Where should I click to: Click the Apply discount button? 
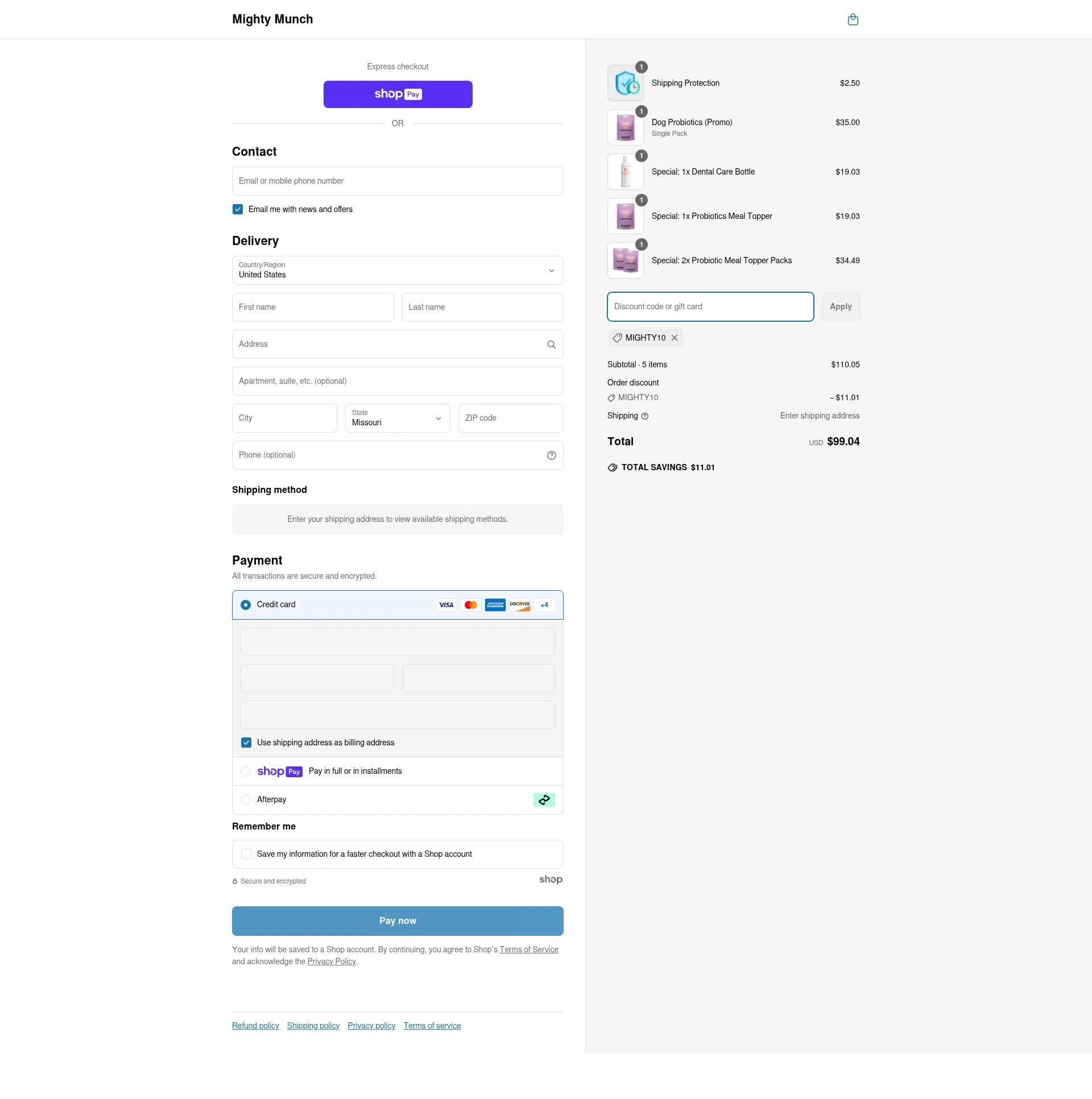pos(841,306)
